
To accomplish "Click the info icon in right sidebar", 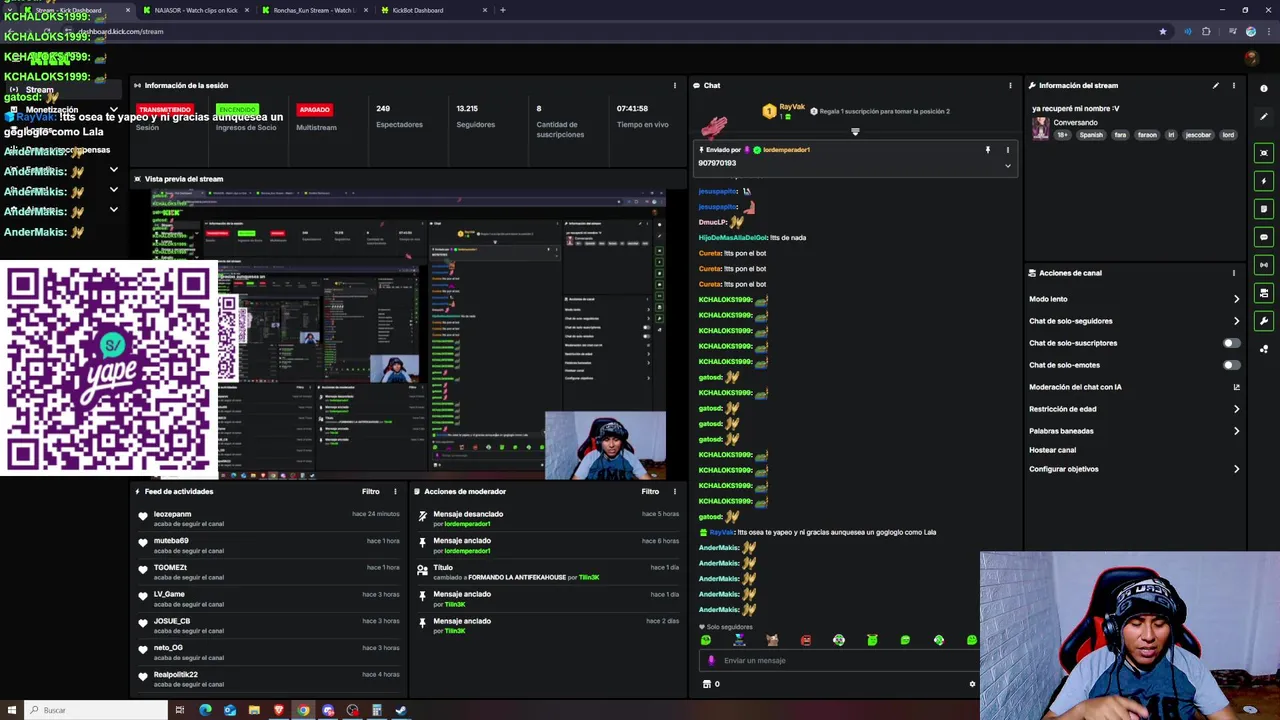I will pos(1264,89).
